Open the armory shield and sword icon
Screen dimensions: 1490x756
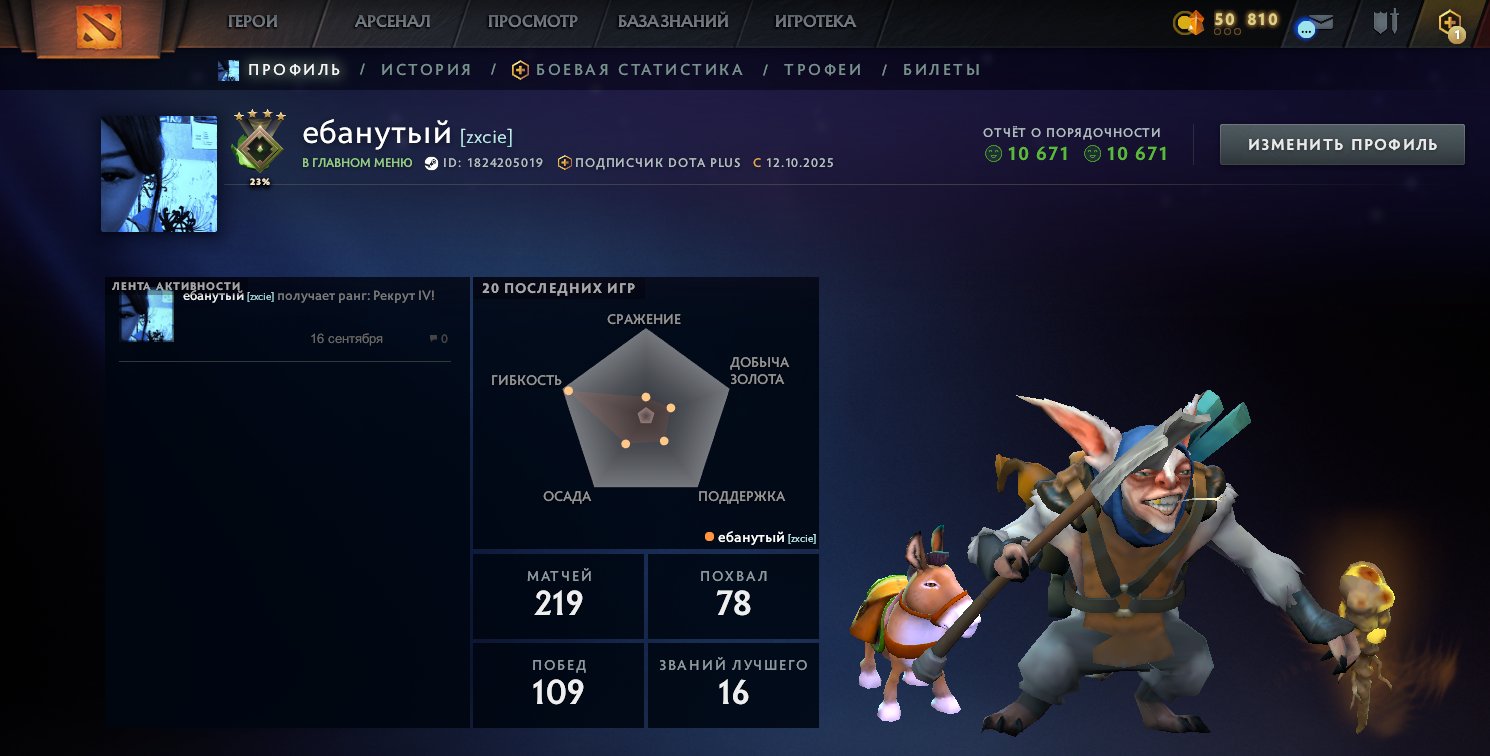(1384, 22)
